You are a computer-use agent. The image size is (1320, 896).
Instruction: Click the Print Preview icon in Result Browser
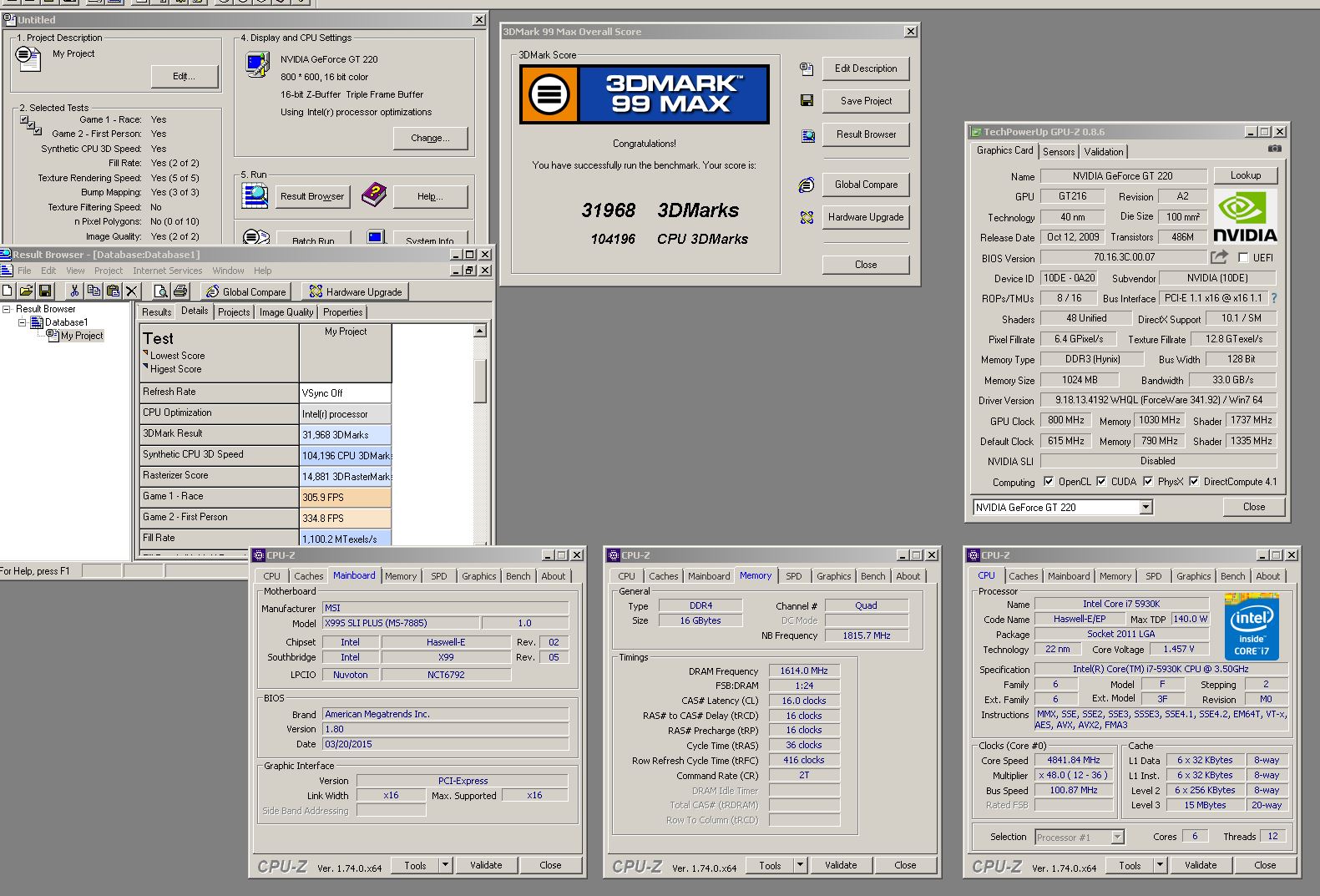[160, 291]
